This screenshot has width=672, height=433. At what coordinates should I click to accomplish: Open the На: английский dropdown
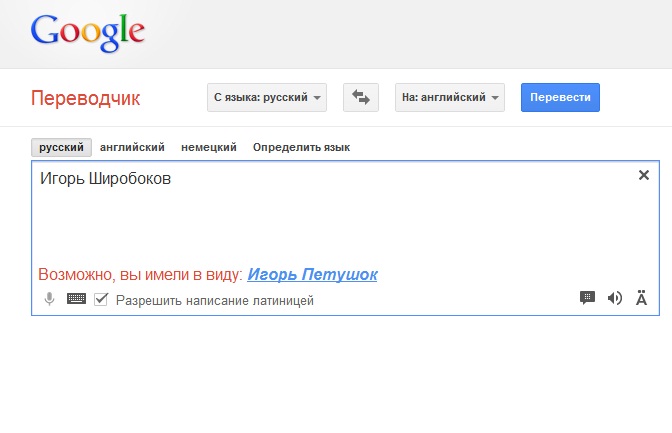[x=450, y=97]
